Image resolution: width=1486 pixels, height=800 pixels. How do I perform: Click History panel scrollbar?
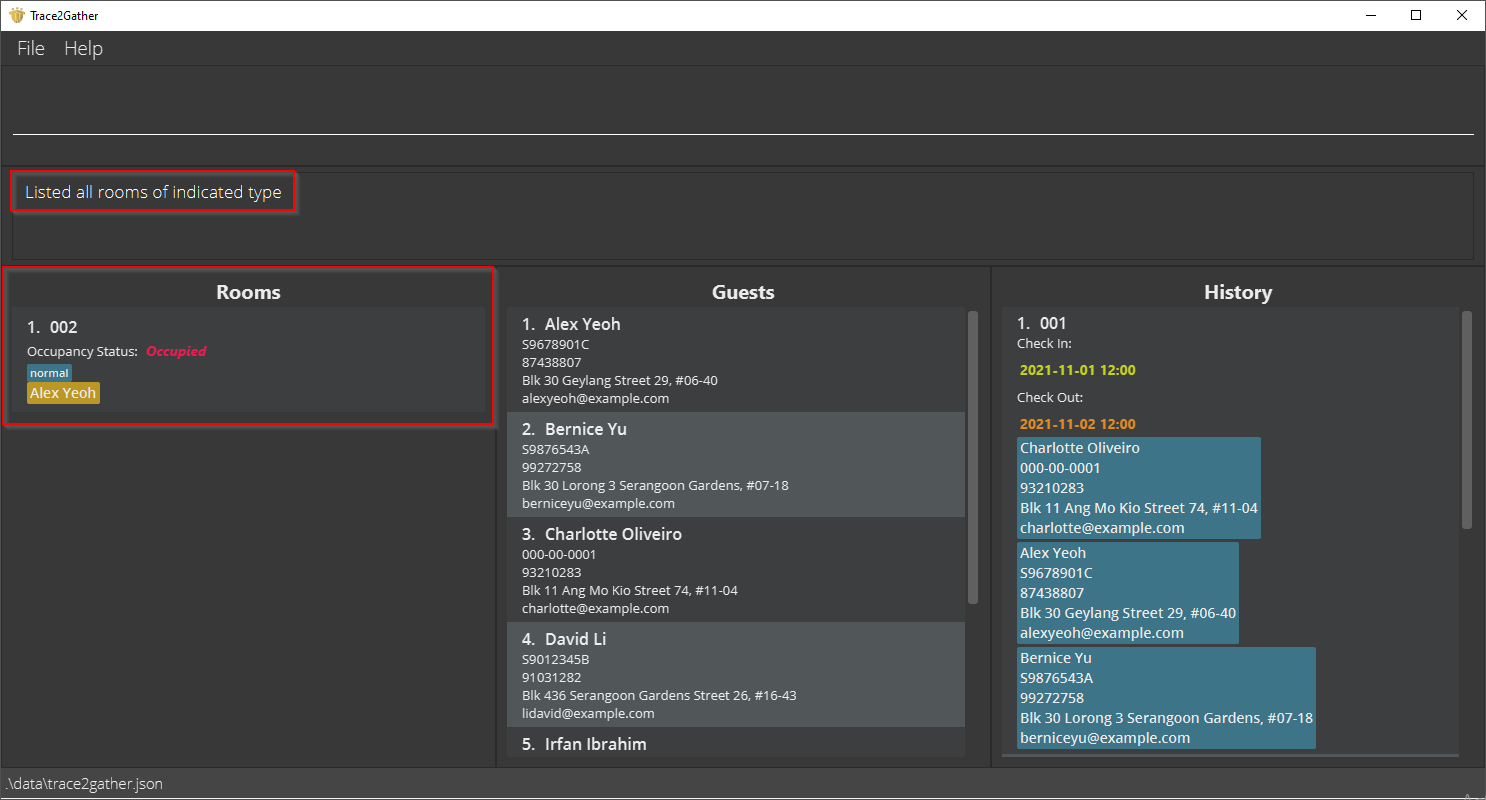(1467, 420)
